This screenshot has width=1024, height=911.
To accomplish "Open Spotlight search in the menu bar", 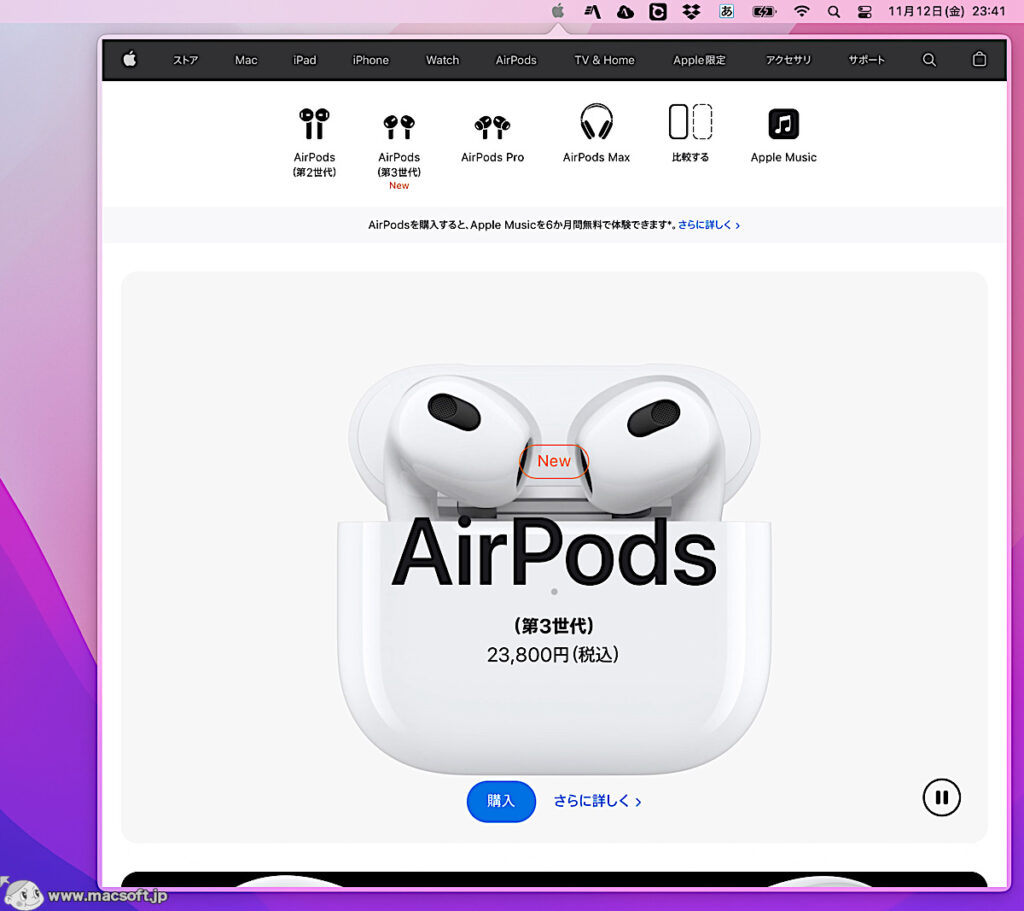I will coord(833,12).
